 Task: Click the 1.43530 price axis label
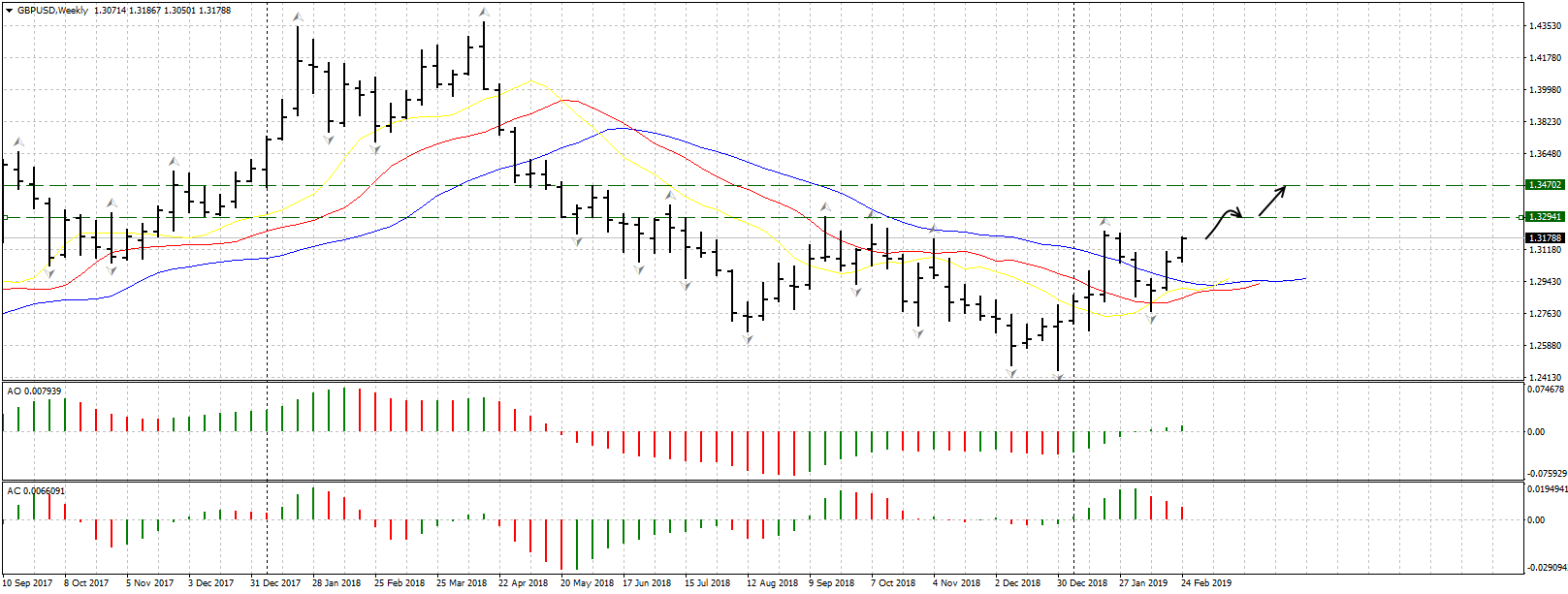[x=1544, y=26]
